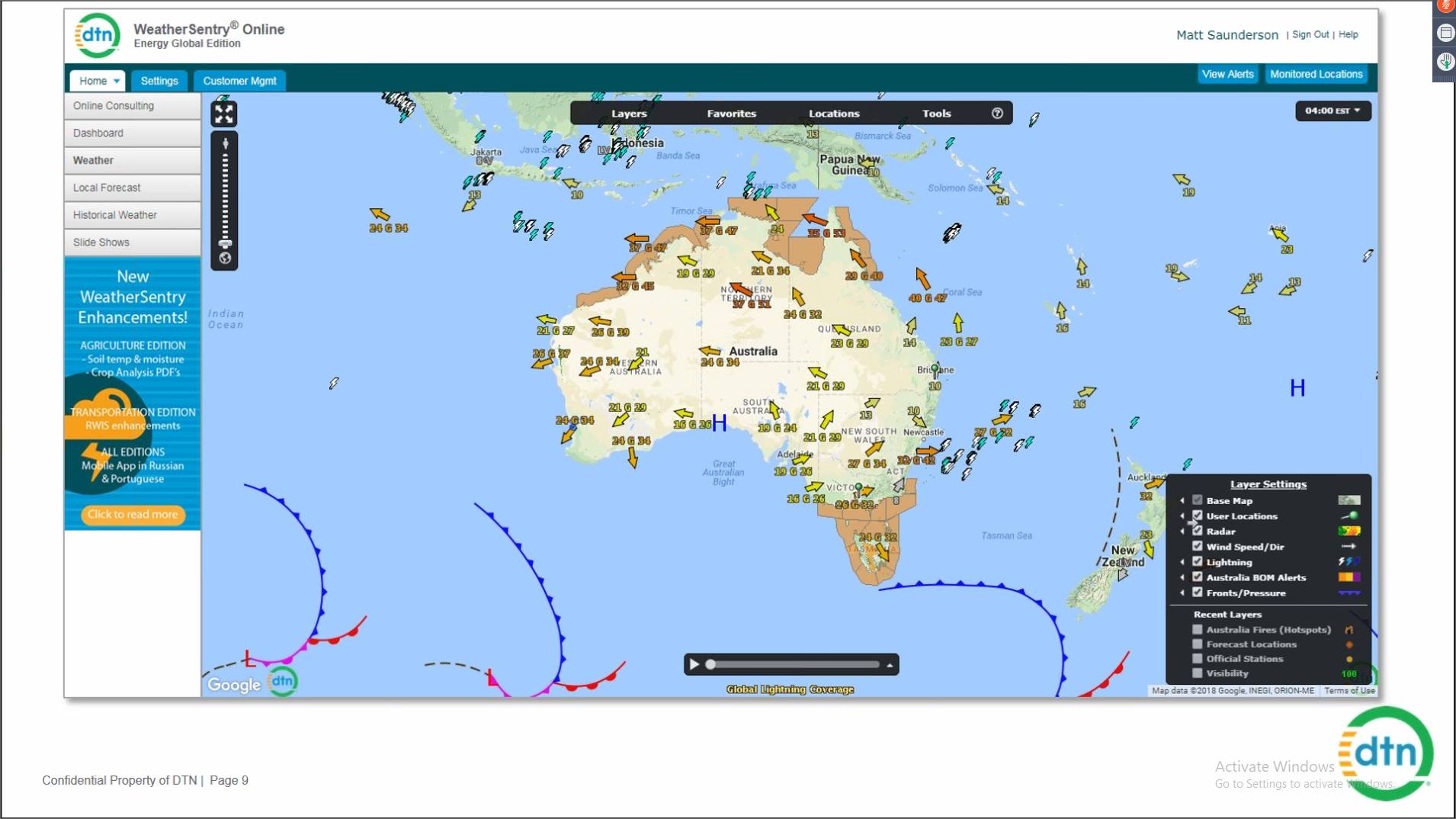The image size is (1456, 819).
Task: Expand Australia BOM Alerts options arrow
Action: pos(1182,577)
